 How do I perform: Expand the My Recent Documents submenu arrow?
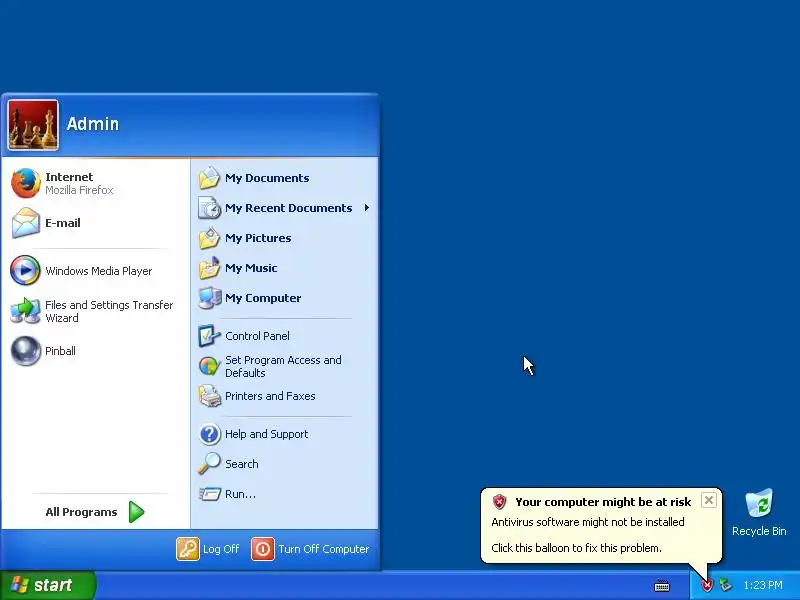pyautogui.click(x=366, y=208)
